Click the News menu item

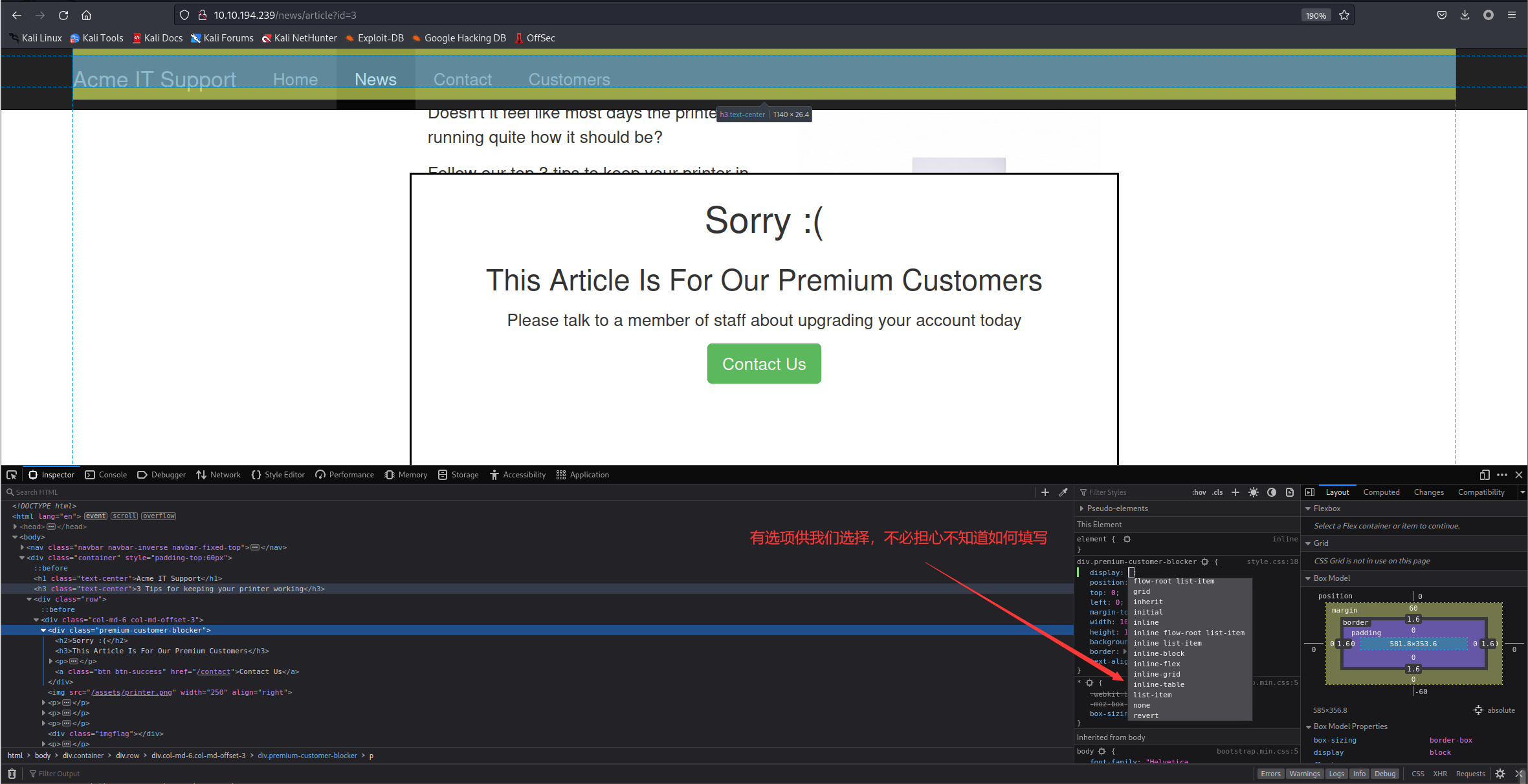(375, 79)
